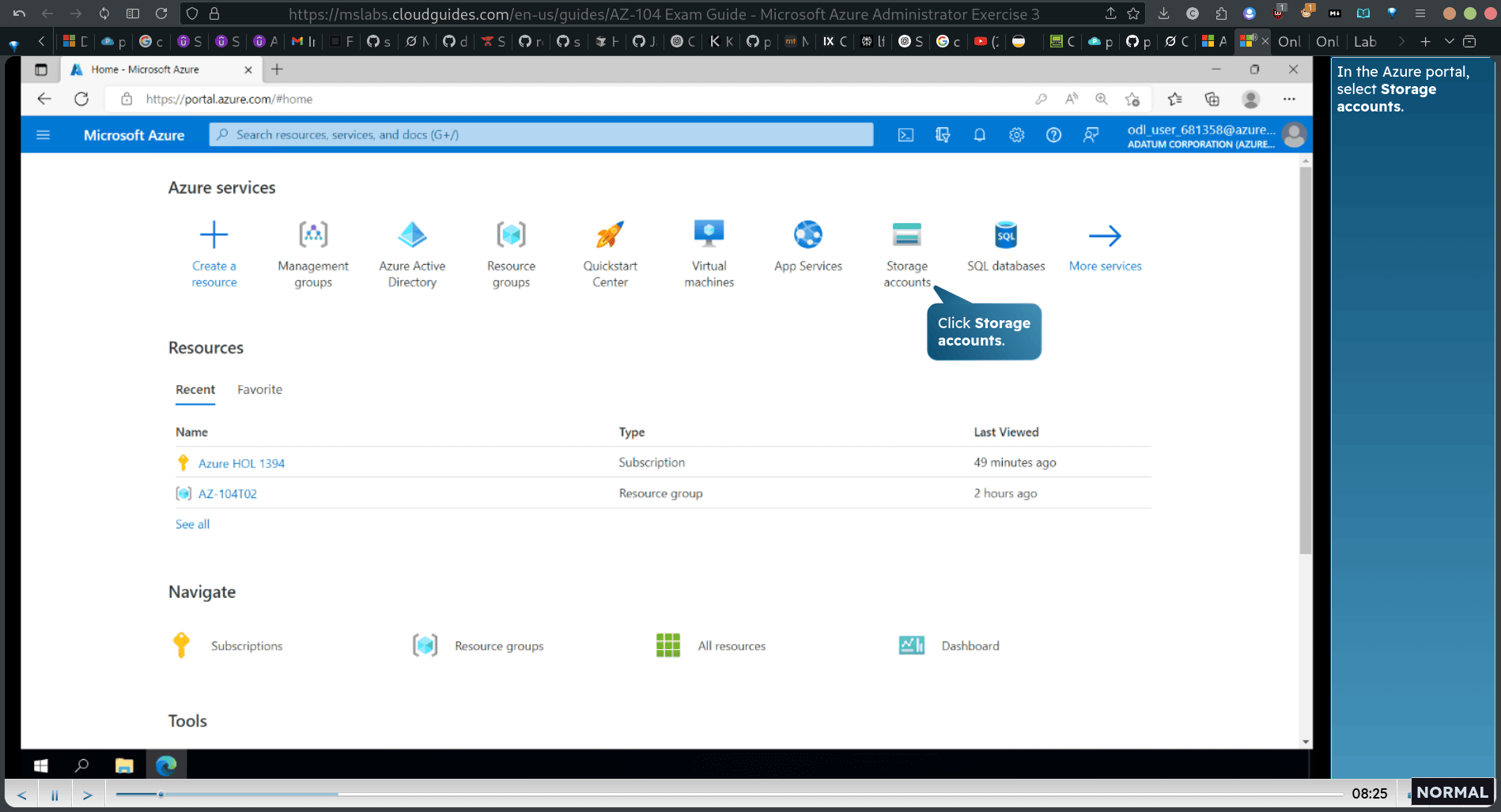Click the Storage accounts service icon
Screen dimensions: 1501x812
906,235
